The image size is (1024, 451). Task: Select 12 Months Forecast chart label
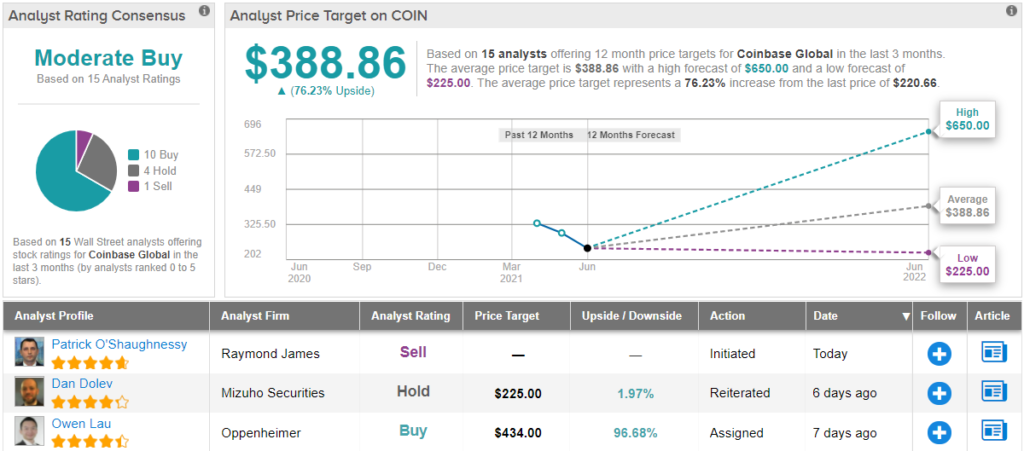(631, 135)
